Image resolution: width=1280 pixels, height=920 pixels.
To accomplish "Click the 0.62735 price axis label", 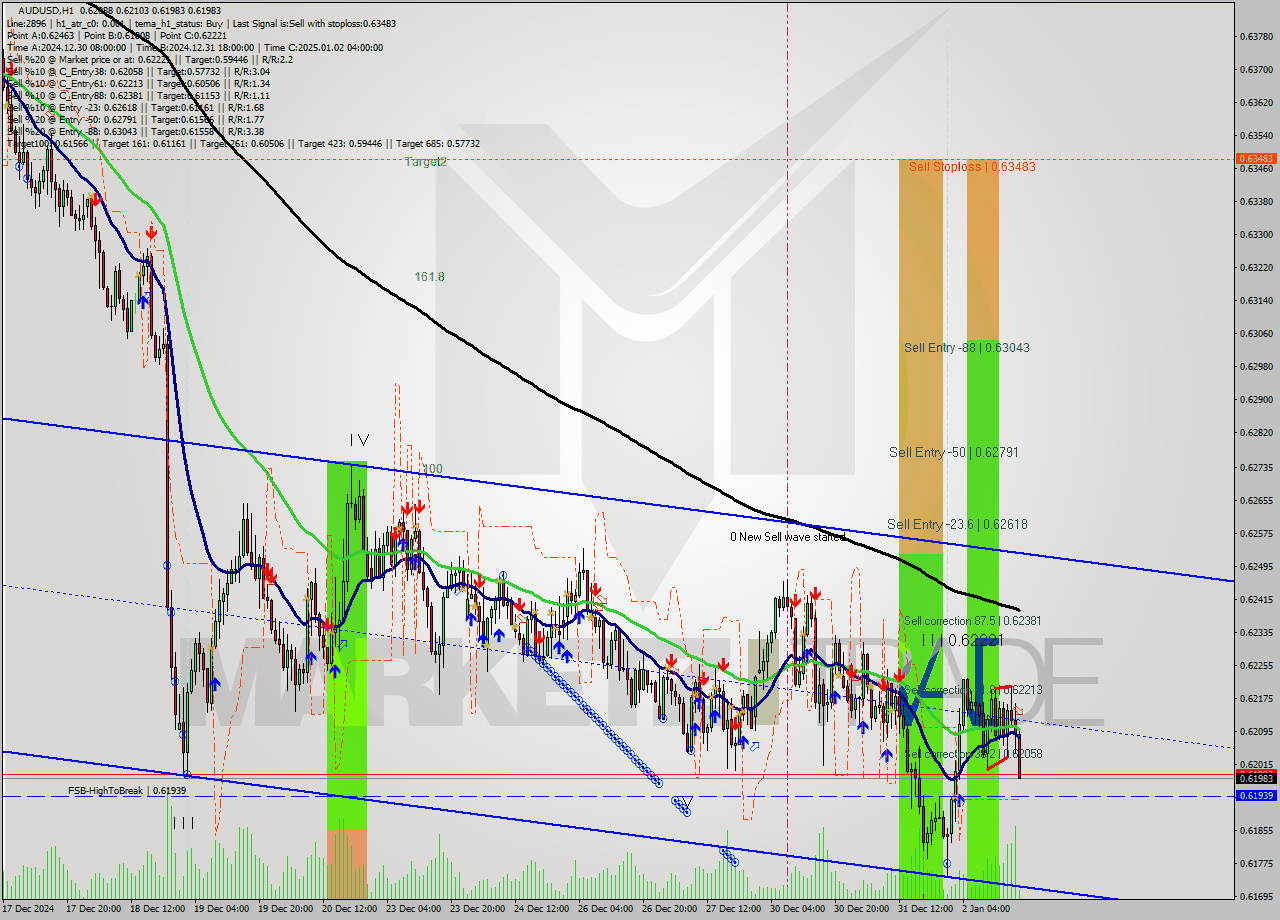I will 1255,467.
